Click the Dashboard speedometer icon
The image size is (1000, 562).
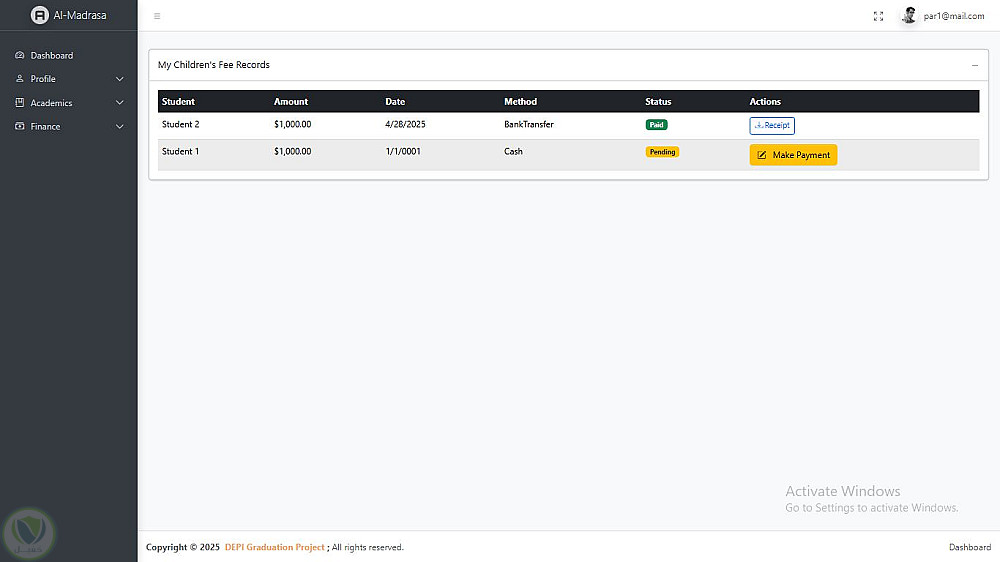(20, 55)
